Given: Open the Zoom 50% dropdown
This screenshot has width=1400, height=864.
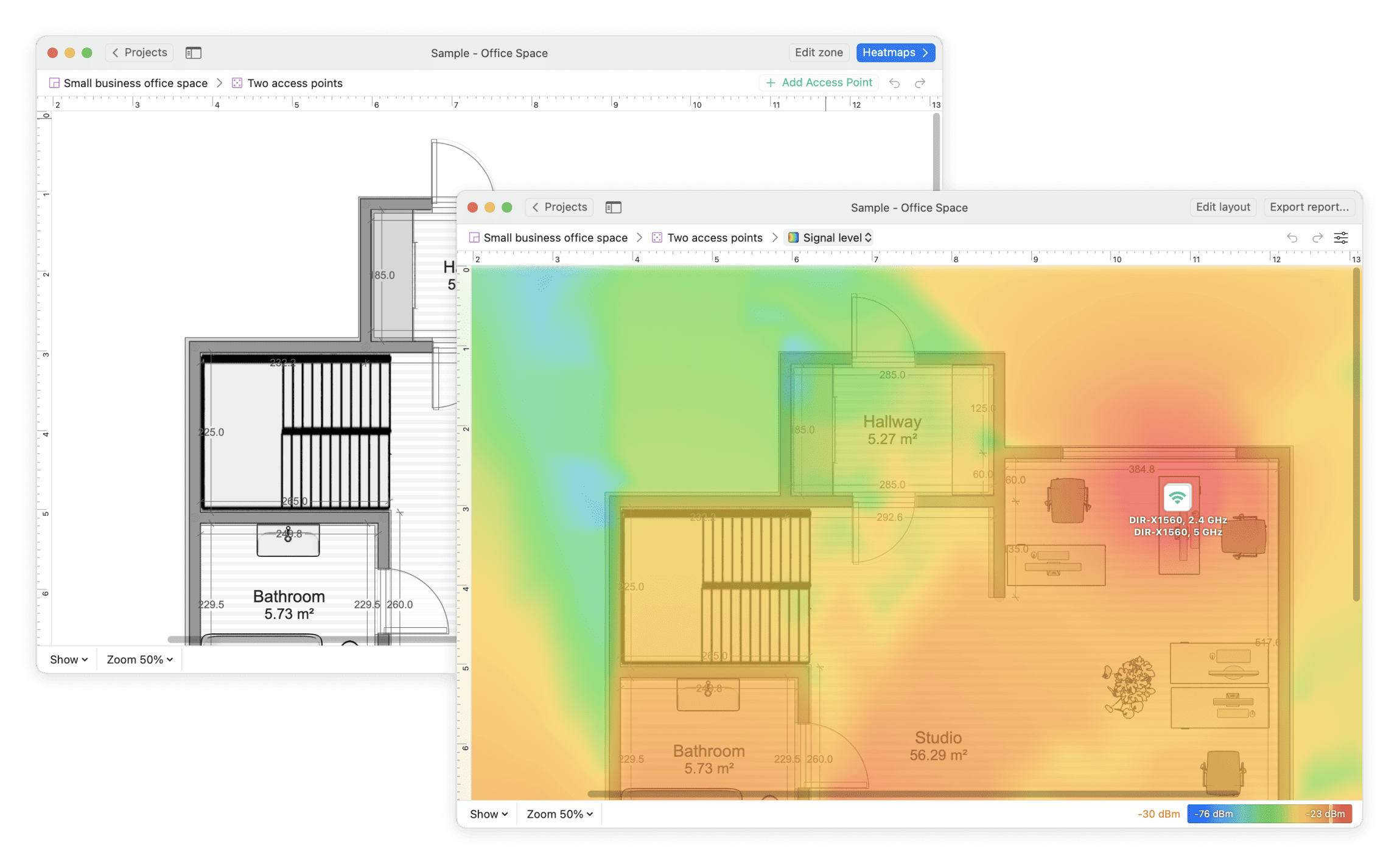Looking at the screenshot, I should coord(558,813).
